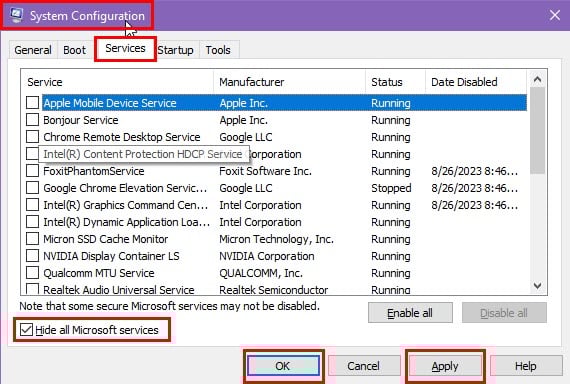
Task: Click the Stopped status of Google Chrome Elevation
Action: click(x=391, y=188)
